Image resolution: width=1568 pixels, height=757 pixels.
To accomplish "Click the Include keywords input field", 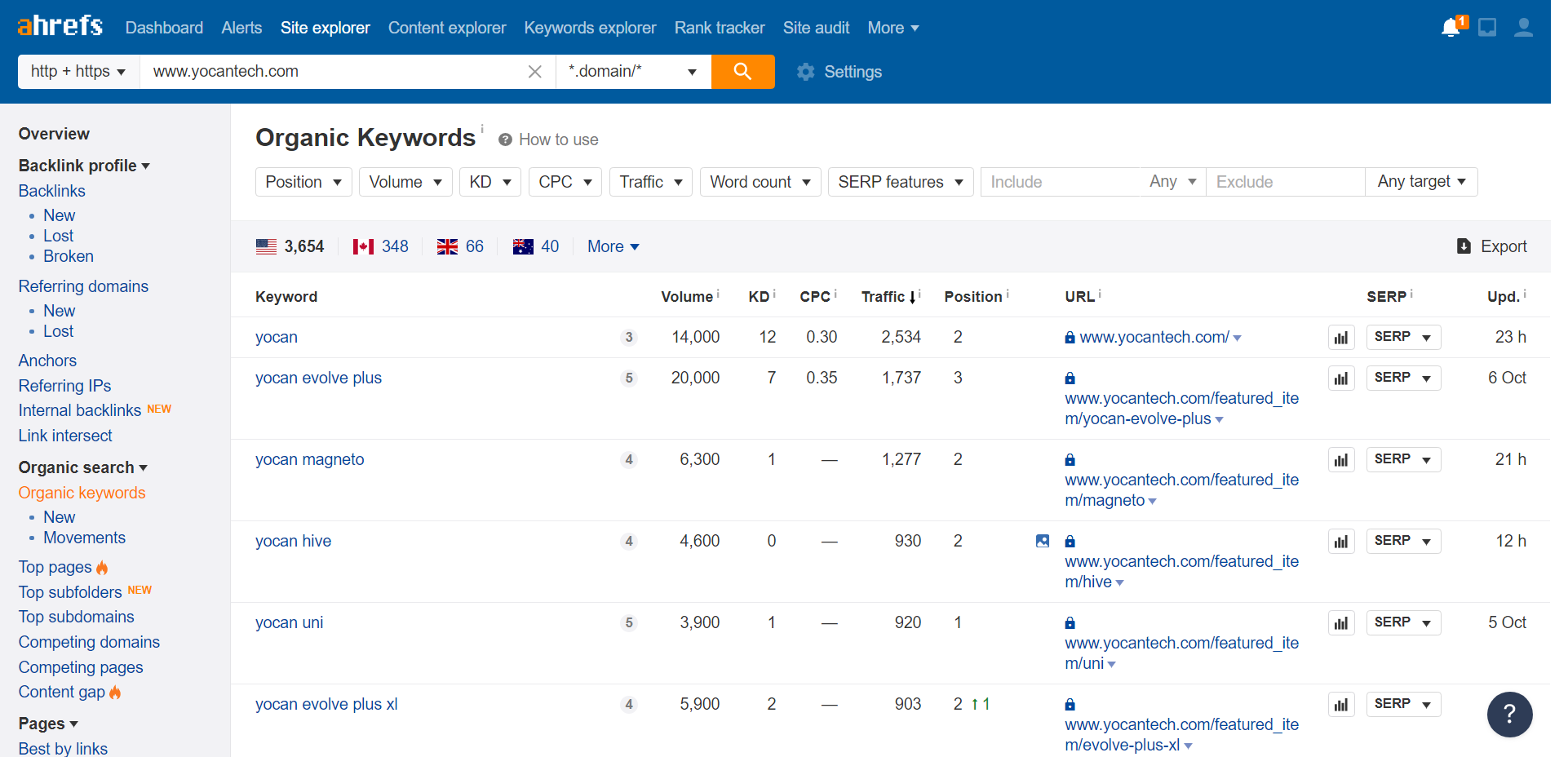I will click(x=1061, y=182).
